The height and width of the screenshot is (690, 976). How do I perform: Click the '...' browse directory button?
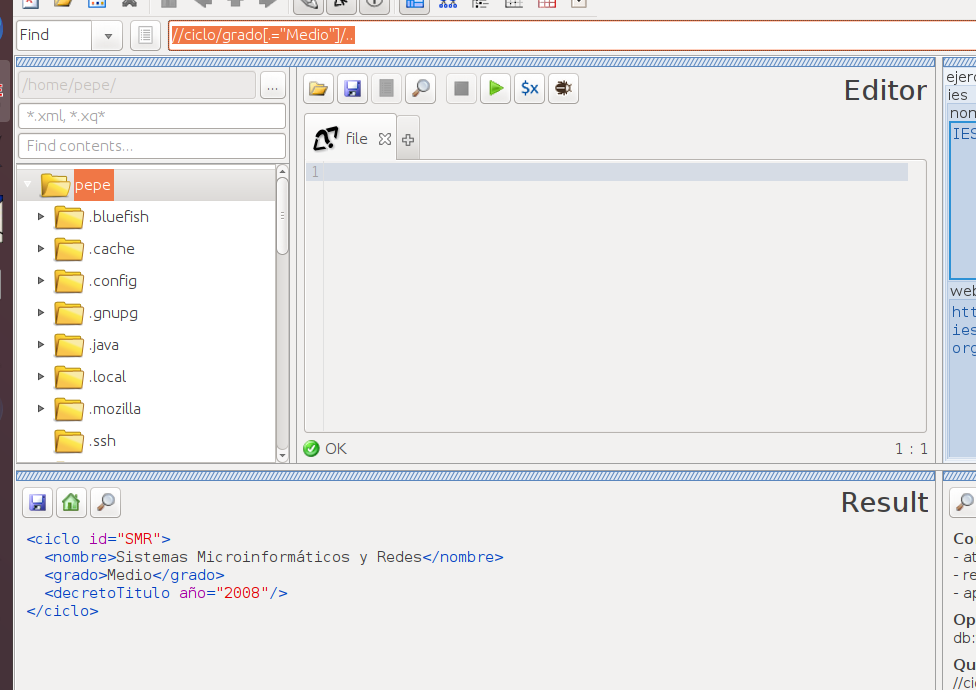(x=273, y=86)
